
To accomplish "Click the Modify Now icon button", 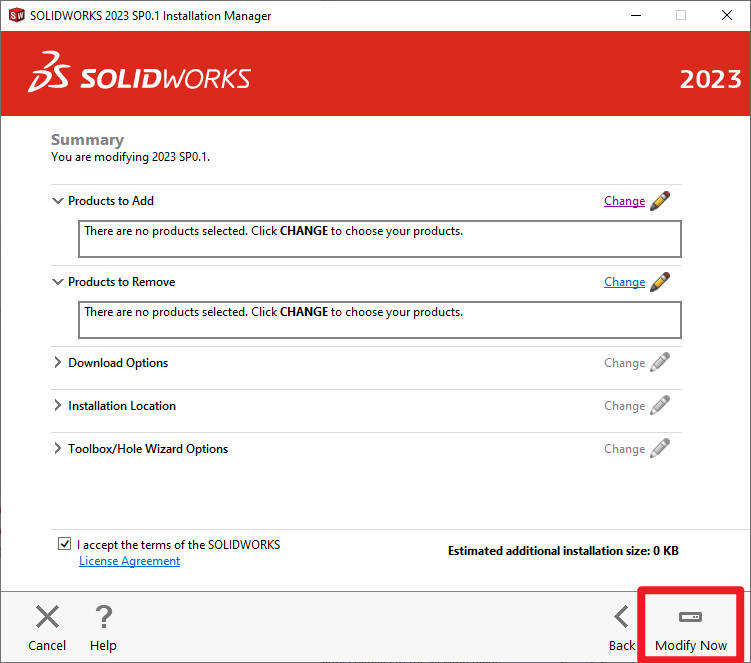I will click(690, 617).
